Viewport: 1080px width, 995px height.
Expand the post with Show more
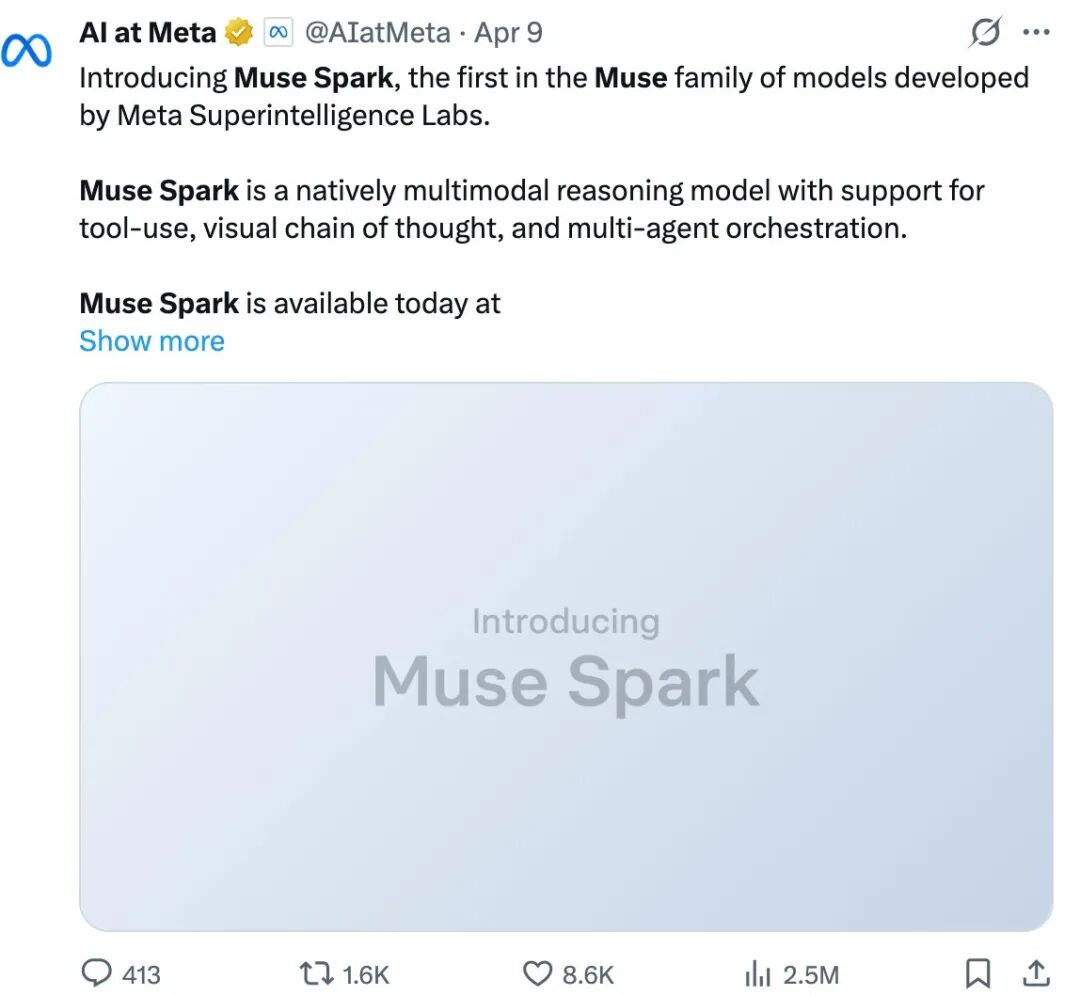(152, 341)
